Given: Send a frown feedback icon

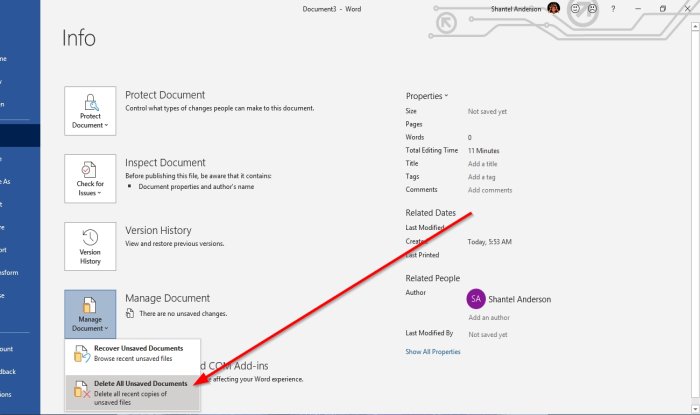Looking at the screenshot, I should coord(592,8).
